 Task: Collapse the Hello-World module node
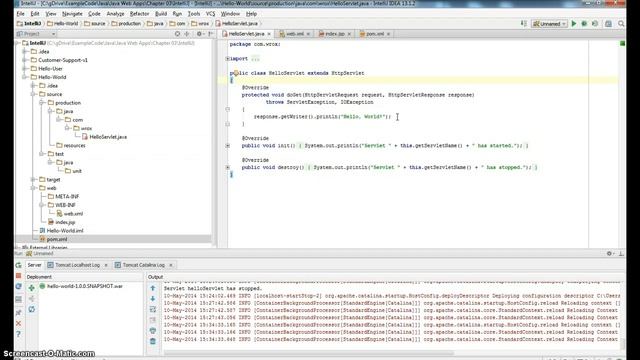pos(24,77)
